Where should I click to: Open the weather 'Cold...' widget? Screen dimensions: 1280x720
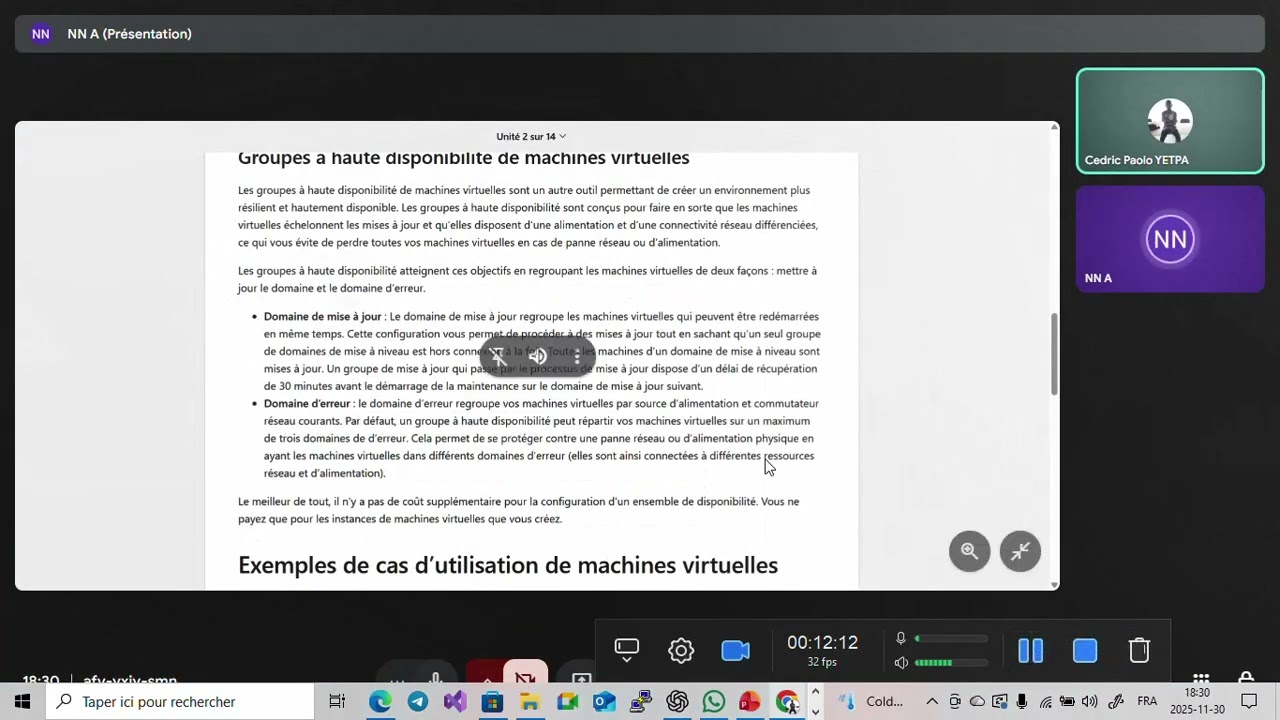pyautogui.click(x=872, y=702)
